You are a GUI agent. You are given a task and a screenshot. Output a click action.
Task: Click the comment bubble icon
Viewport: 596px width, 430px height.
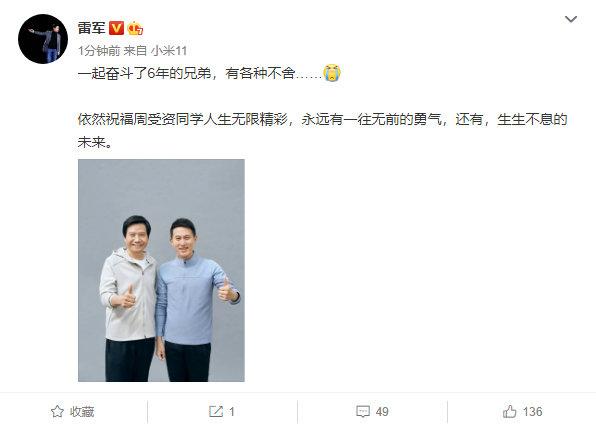(x=363, y=411)
